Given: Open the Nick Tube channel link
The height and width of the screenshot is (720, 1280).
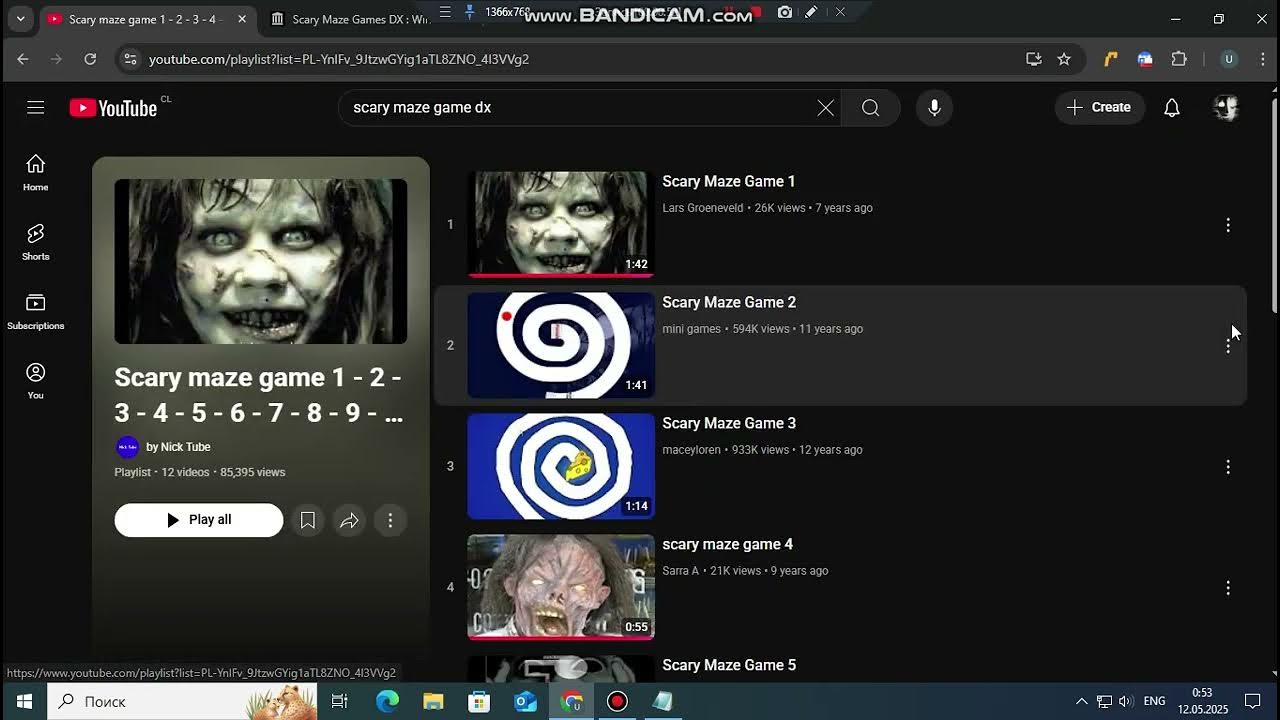Looking at the screenshot, I should point(178,447).
